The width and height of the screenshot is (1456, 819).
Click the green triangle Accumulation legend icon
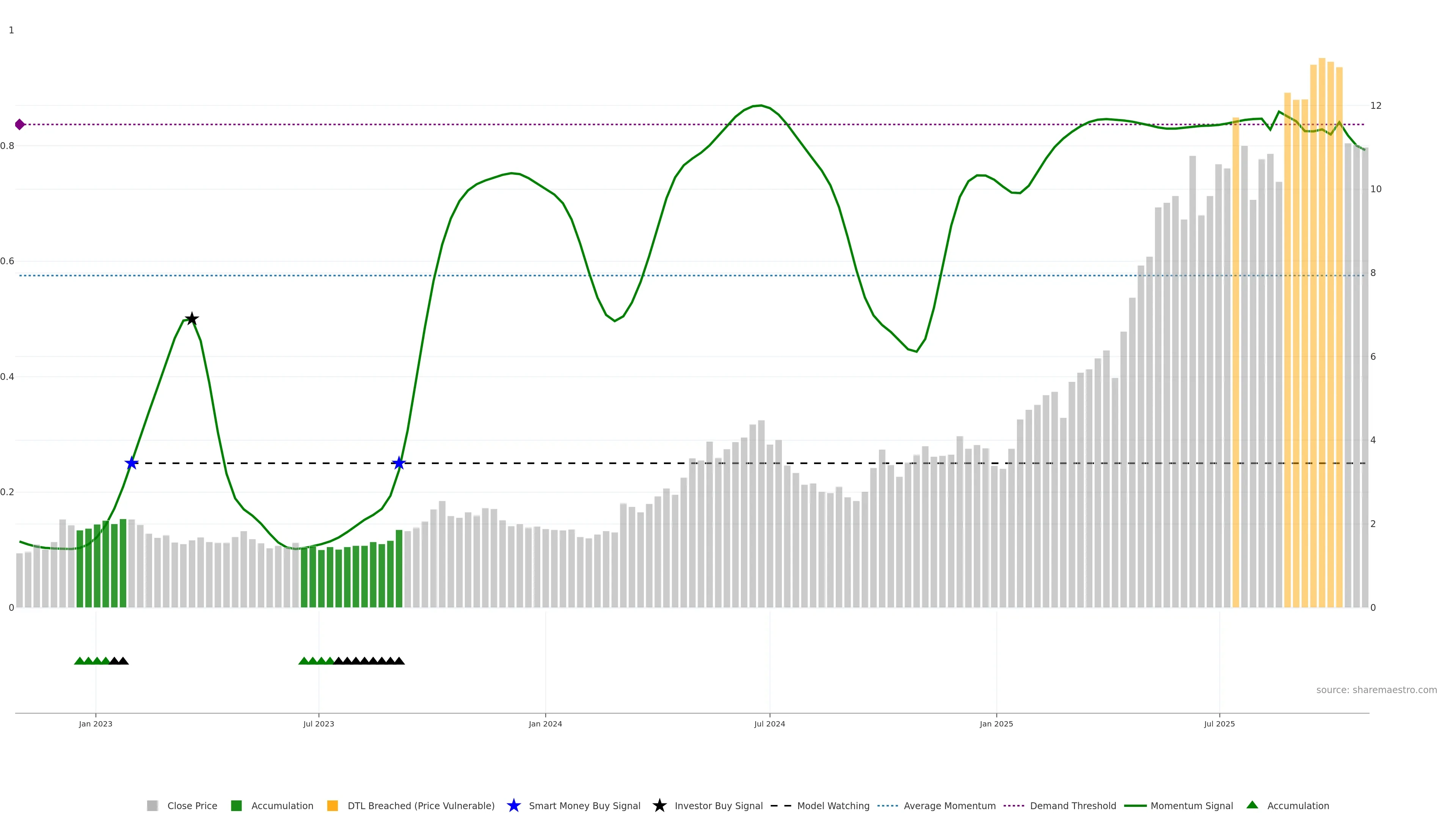[1252, 805]
